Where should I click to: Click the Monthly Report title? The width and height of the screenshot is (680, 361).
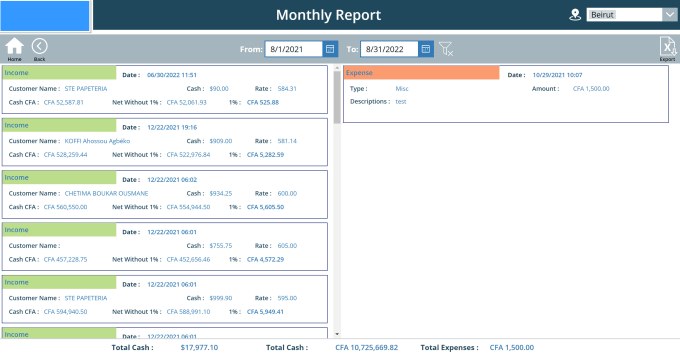[328, 15]
